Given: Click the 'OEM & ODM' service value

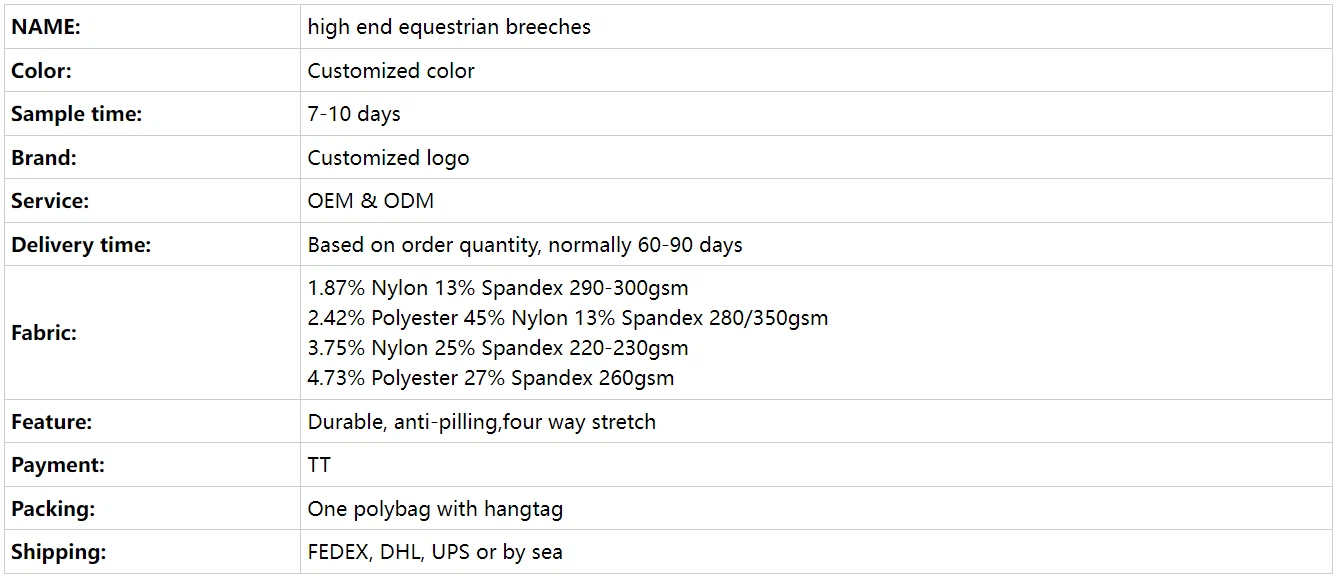Looking at the screenshot, I should [371, 201].
